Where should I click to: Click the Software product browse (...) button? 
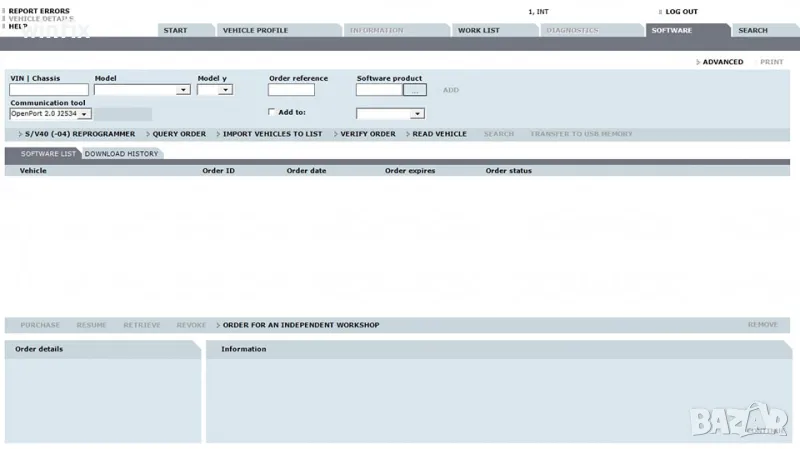point(415,90)
